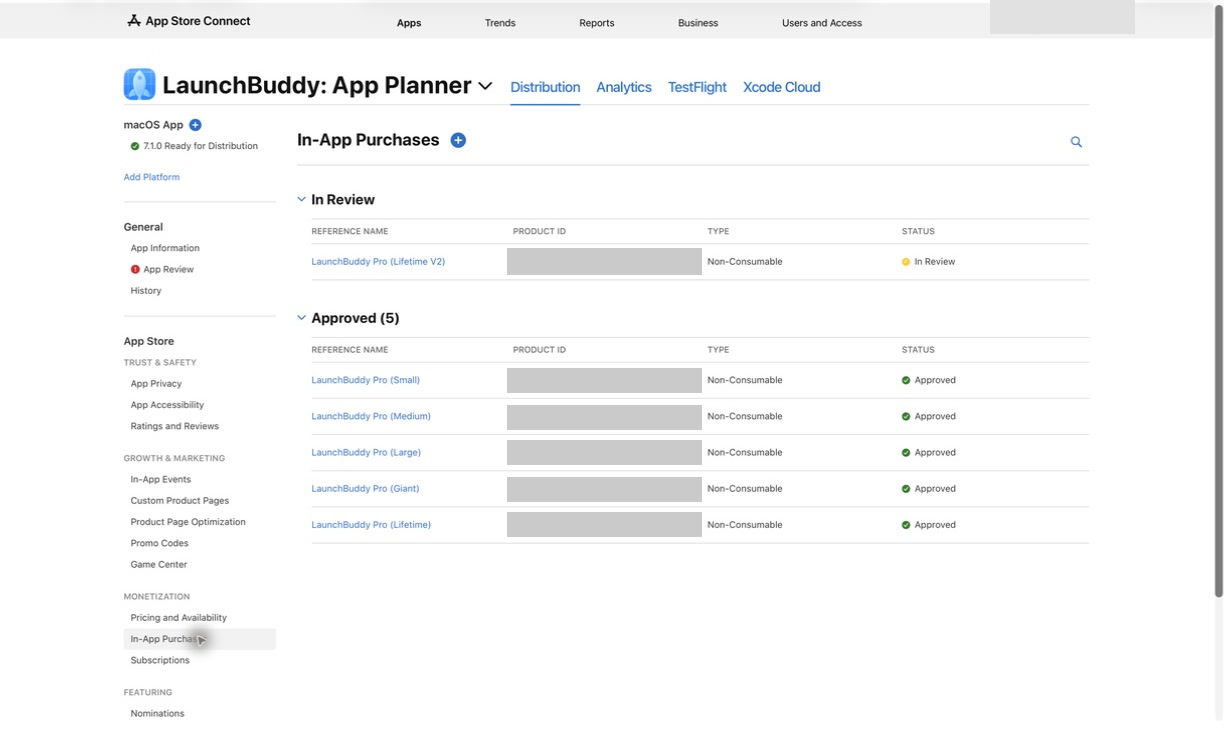Open Product Page Optimization in sidebar

[x=188, y=522]
